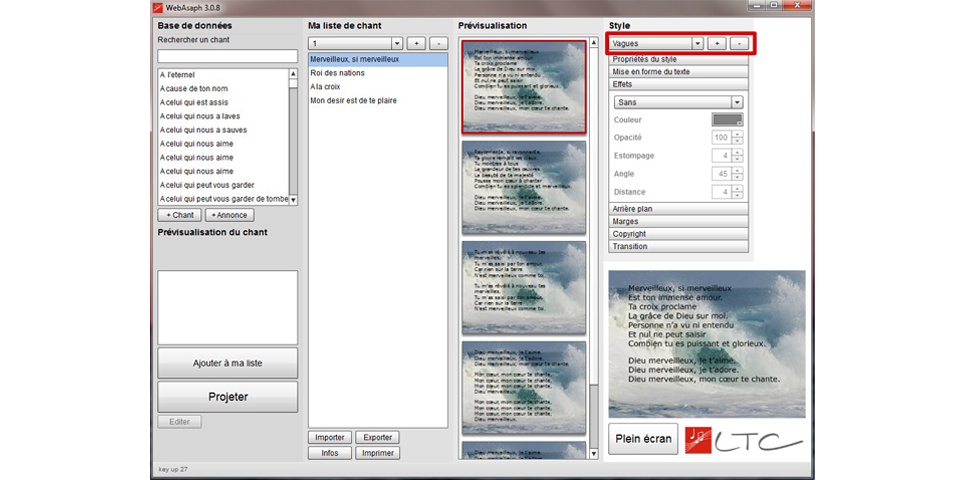Click the Angle value stepper
This screenshot has width=960, height=480.
point(737,174)
